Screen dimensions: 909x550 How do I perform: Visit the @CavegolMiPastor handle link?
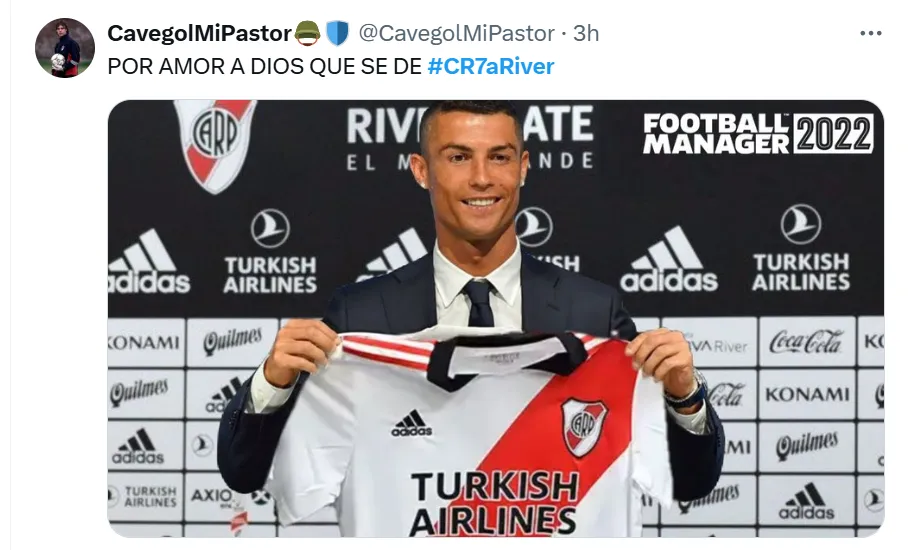(456, 34)
